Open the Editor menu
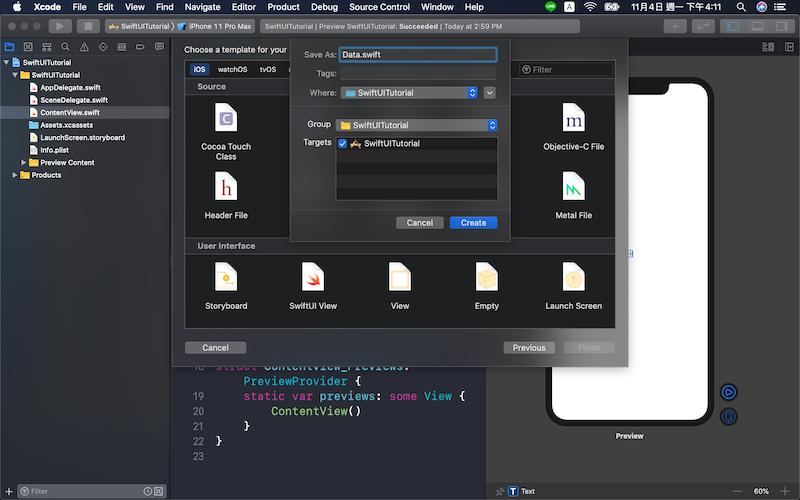The width and height of the screenshot is (800, 500). coord(243,7)
